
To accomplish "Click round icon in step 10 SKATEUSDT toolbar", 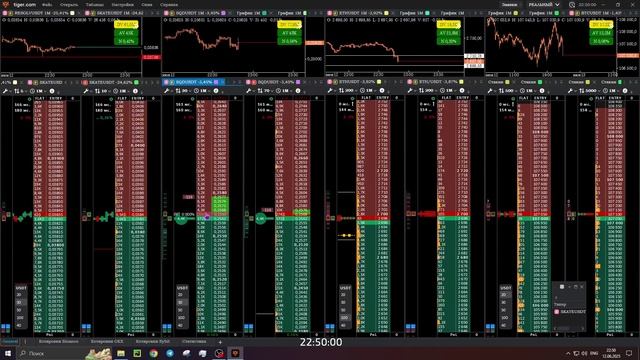I will point(136,91).
